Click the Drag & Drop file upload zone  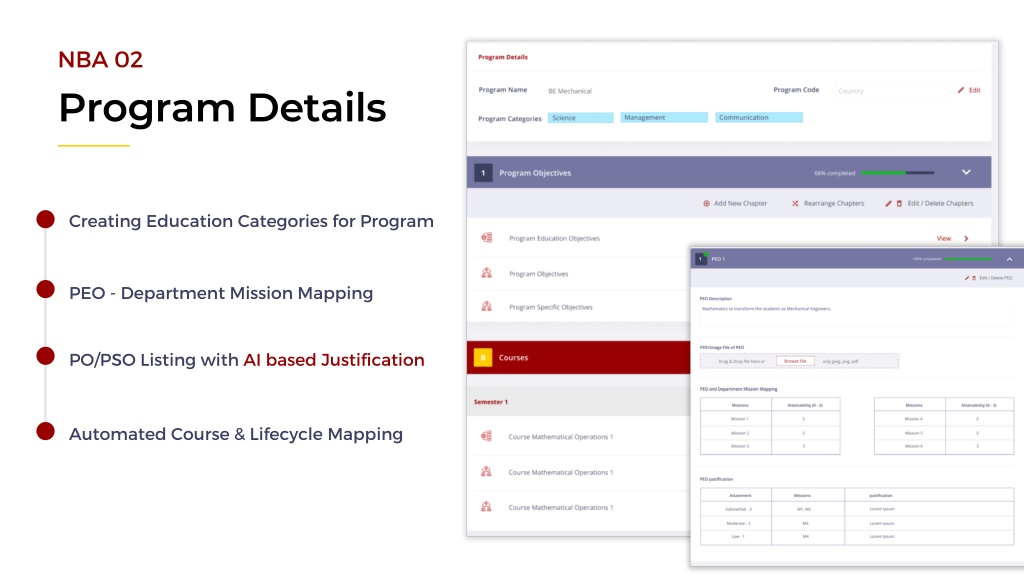coord(799,361)
